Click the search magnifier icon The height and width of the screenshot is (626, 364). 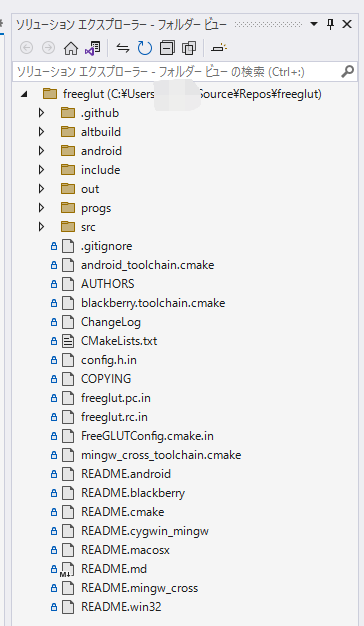[348, 72]
